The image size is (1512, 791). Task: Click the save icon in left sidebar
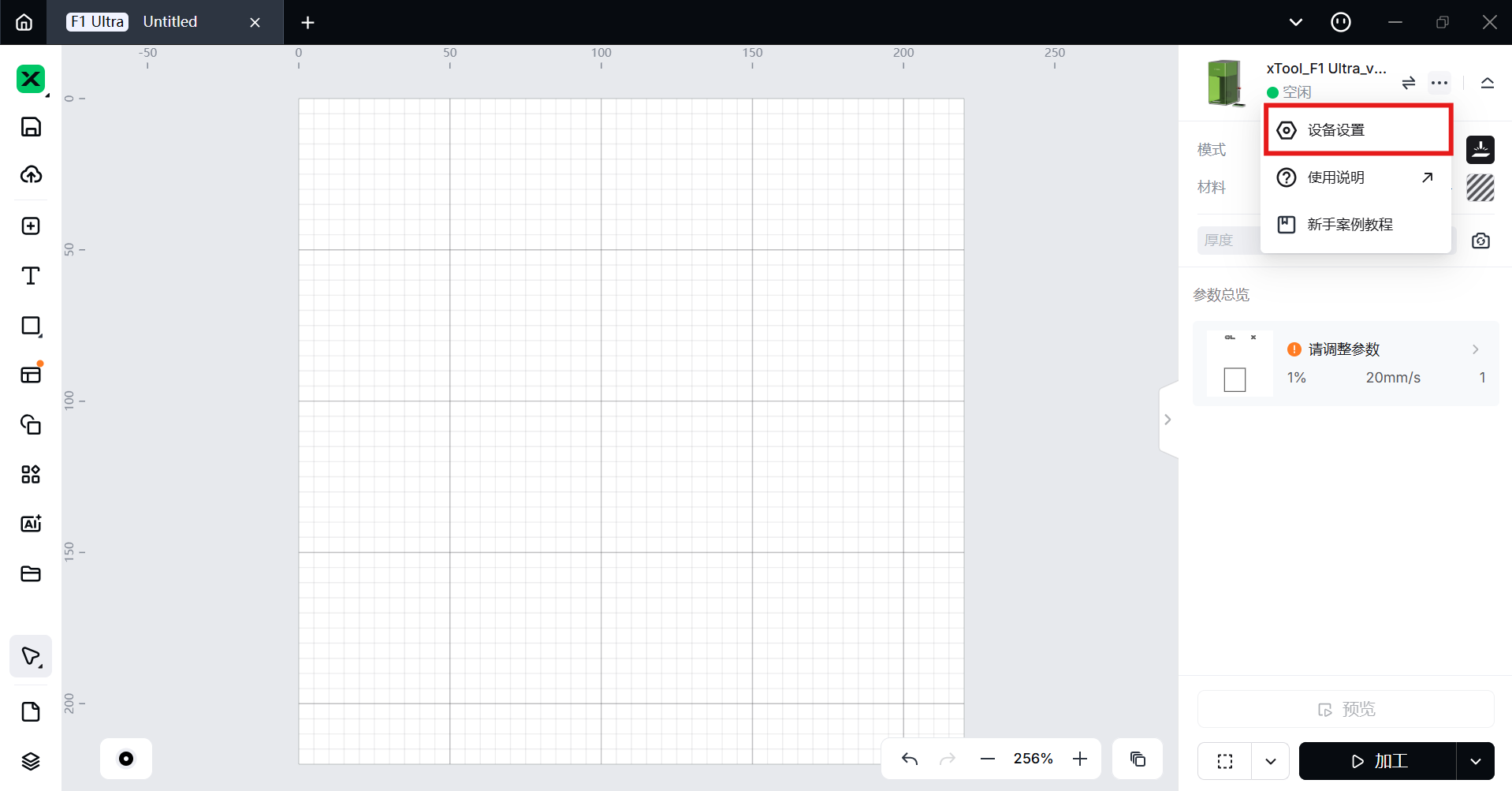31,127
